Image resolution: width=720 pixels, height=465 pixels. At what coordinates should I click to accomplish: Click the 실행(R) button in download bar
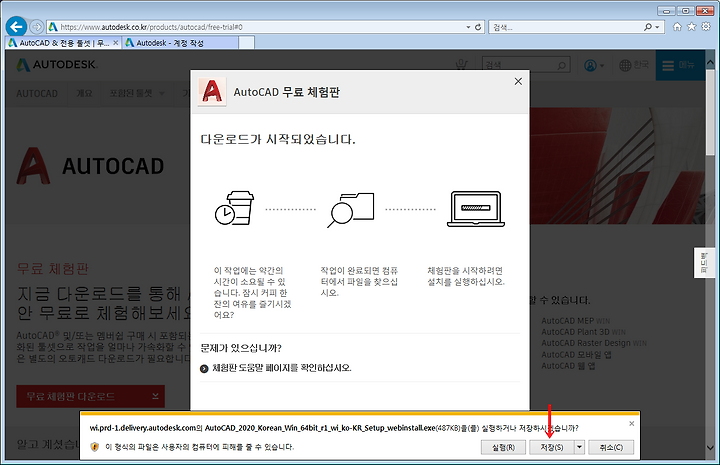click(x=503, y=447)
